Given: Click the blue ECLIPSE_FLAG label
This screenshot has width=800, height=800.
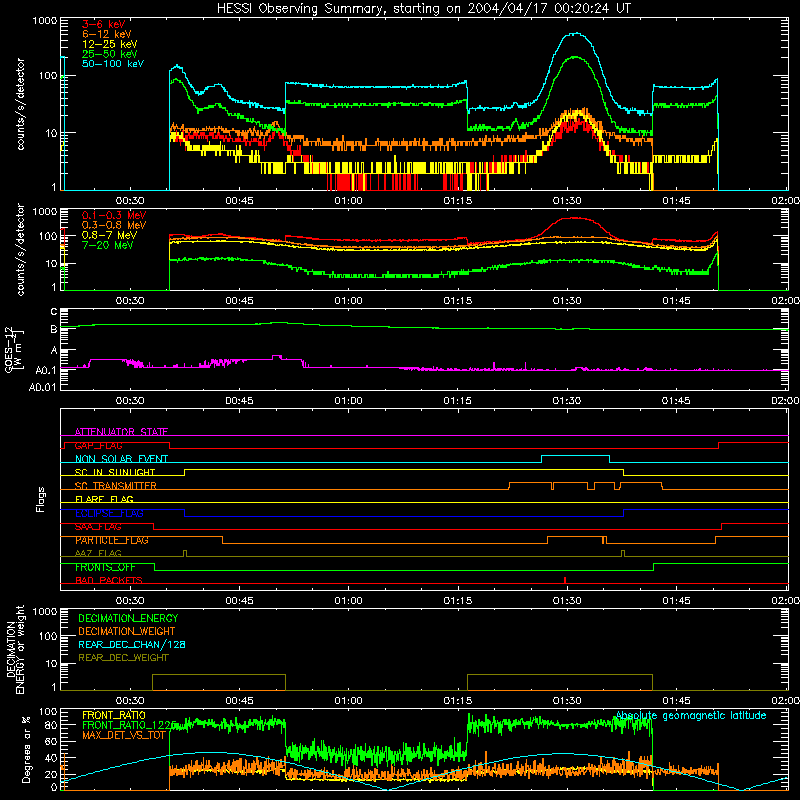Looking at the screenshot, I should (x=109, y=513).
